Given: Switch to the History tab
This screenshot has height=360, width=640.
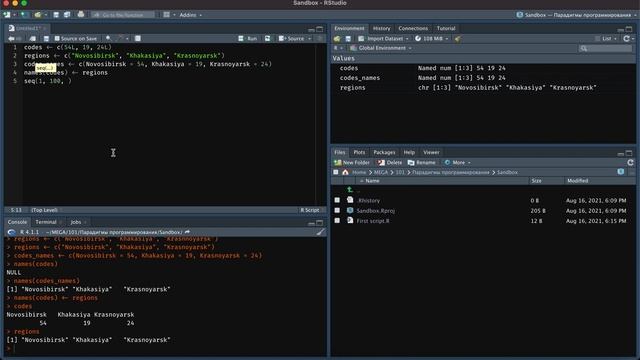Looking at the screenshot, I should click(381, 28).
